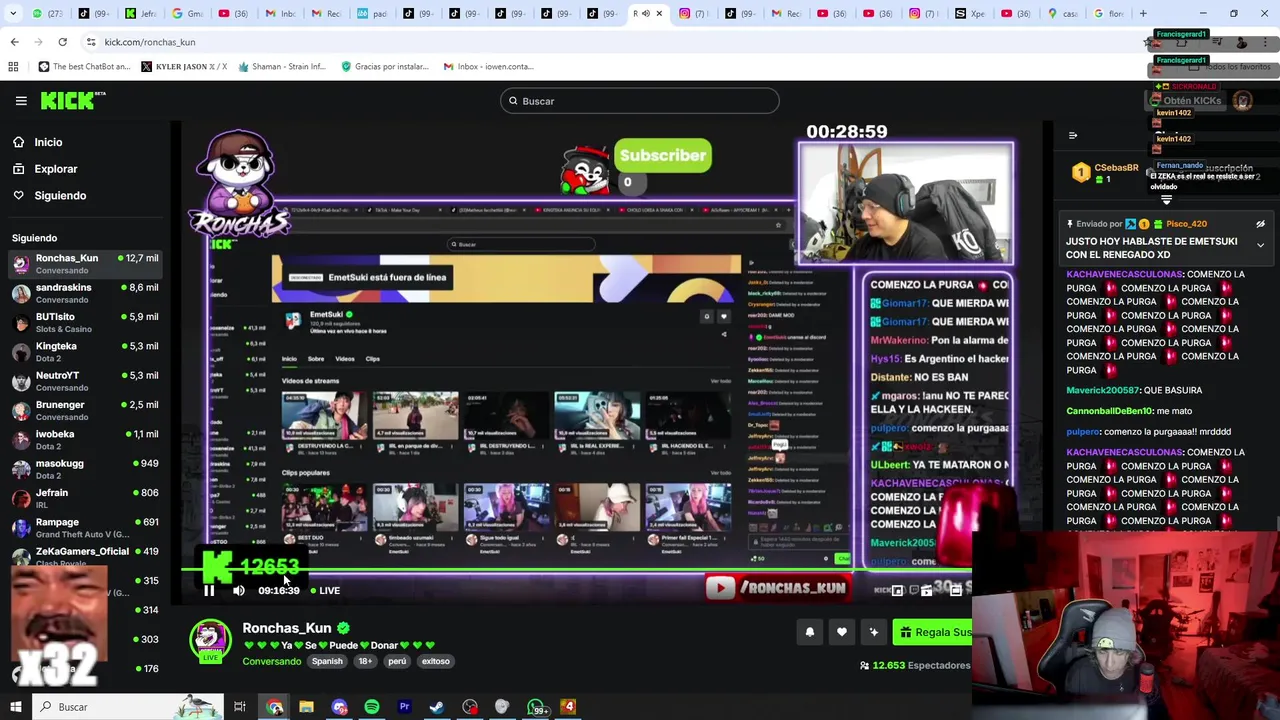Pause the live stream video
The image size is (1280, 720).
click(x=209, y=590)
